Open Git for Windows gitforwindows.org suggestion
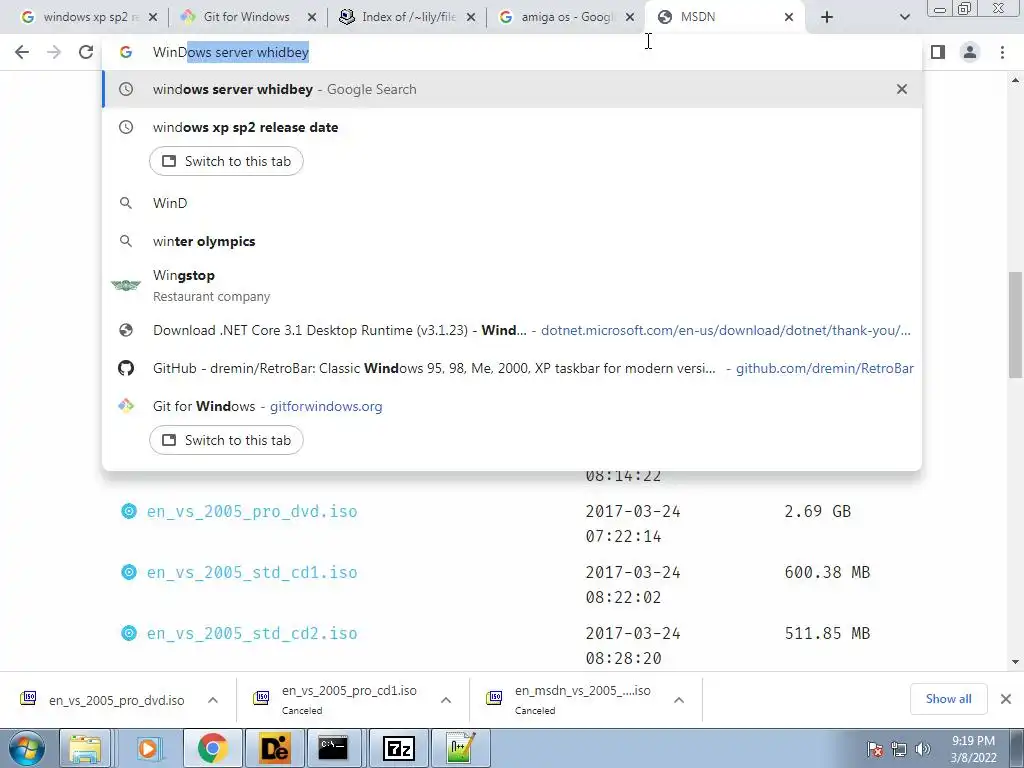Viewport: 1024px width, 768px height. click(512, 406)
